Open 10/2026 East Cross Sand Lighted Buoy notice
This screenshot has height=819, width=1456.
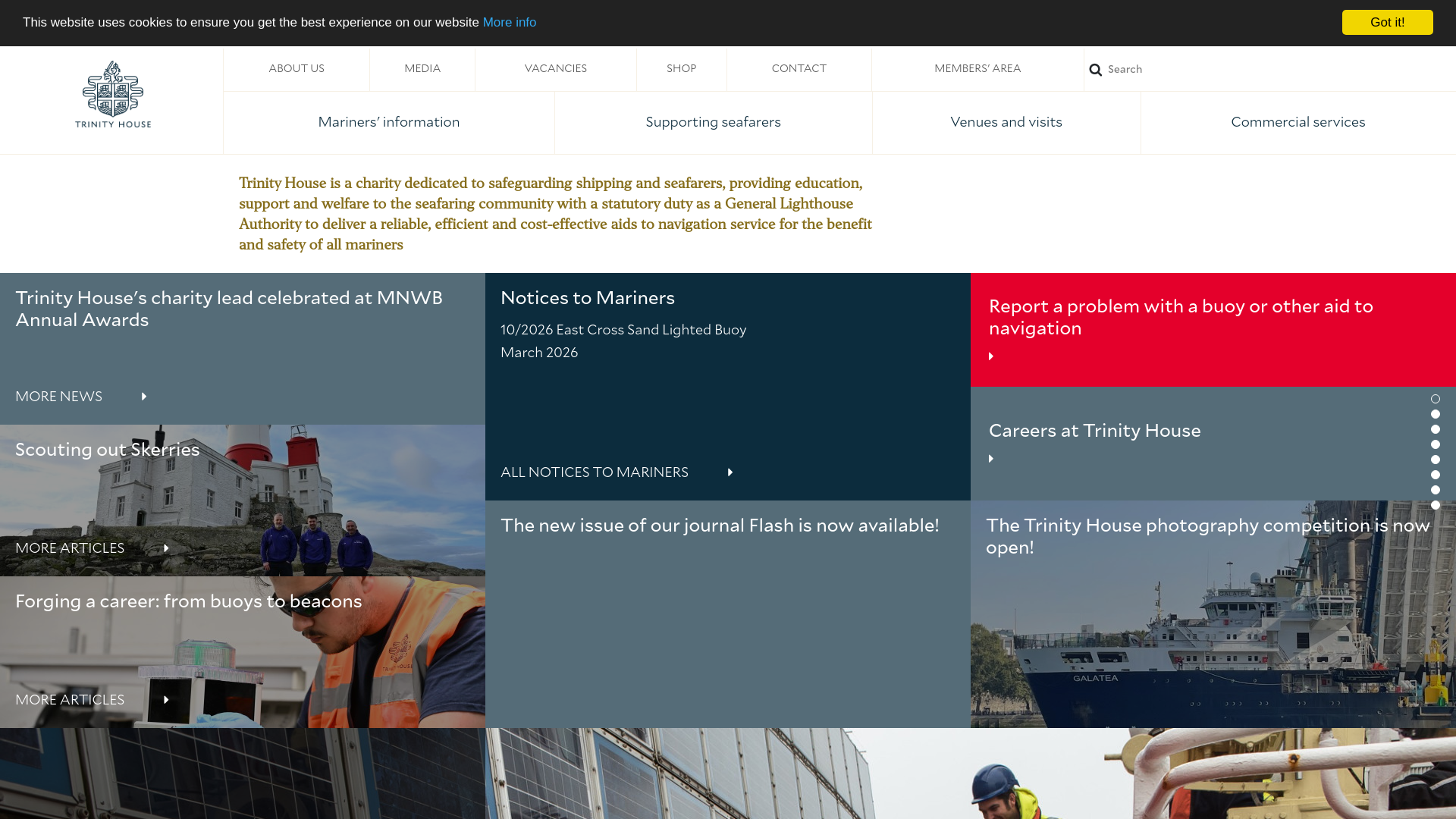click(x=623, y=330)
